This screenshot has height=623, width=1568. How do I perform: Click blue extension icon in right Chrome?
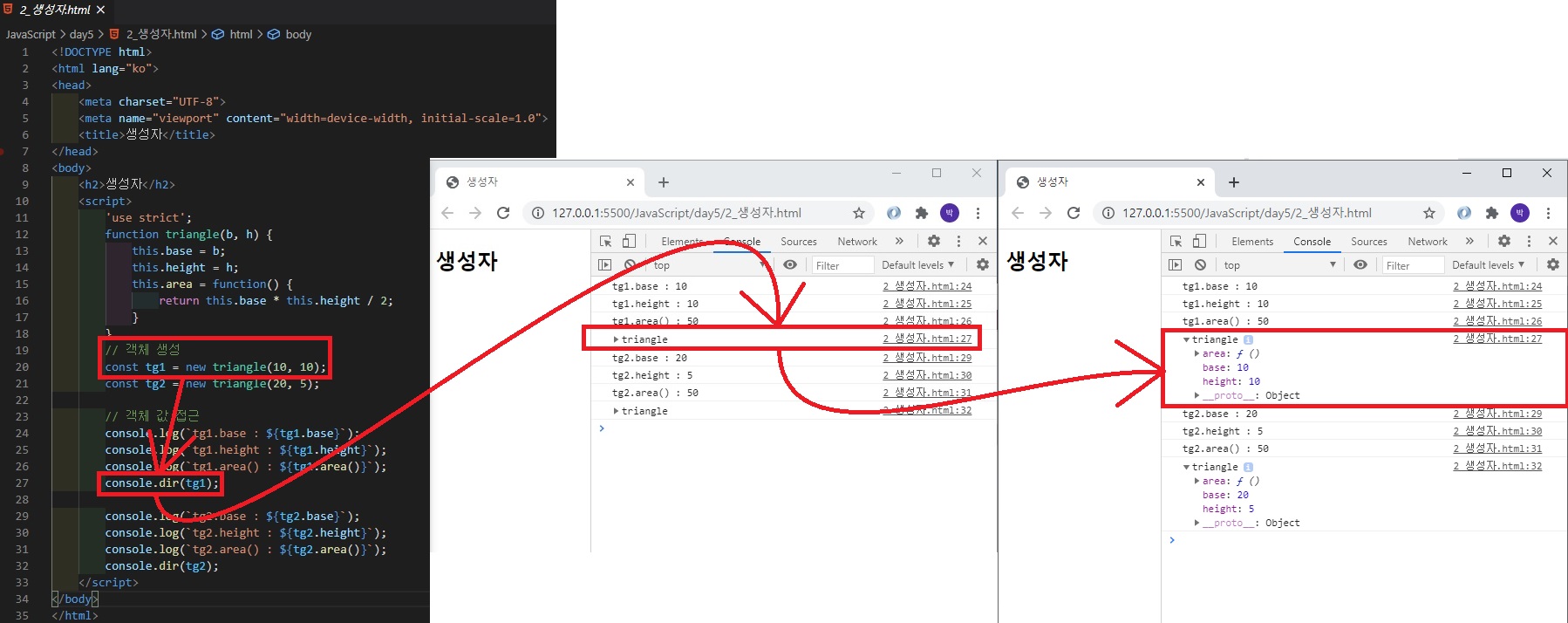click(1464, 213)
